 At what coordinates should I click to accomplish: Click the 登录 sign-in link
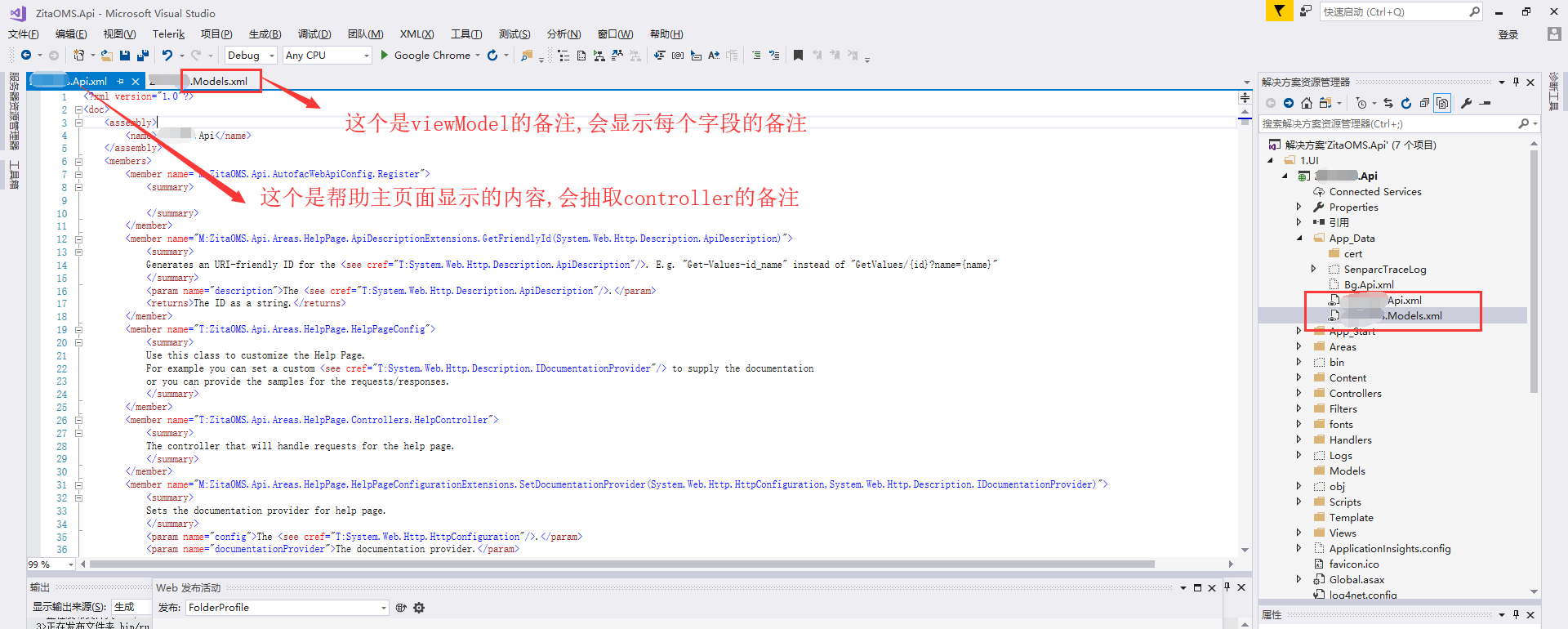click(x=1508, y=34)
